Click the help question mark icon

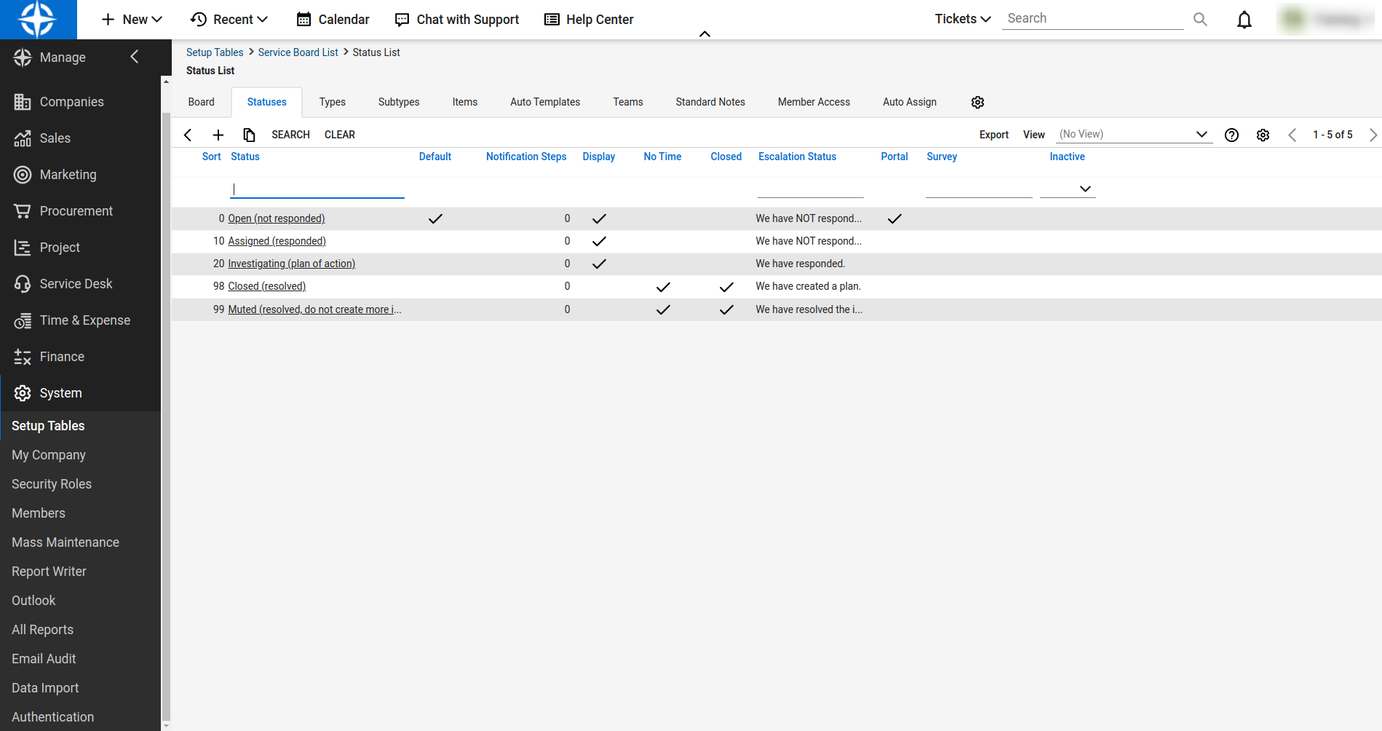pos(1232,135)
